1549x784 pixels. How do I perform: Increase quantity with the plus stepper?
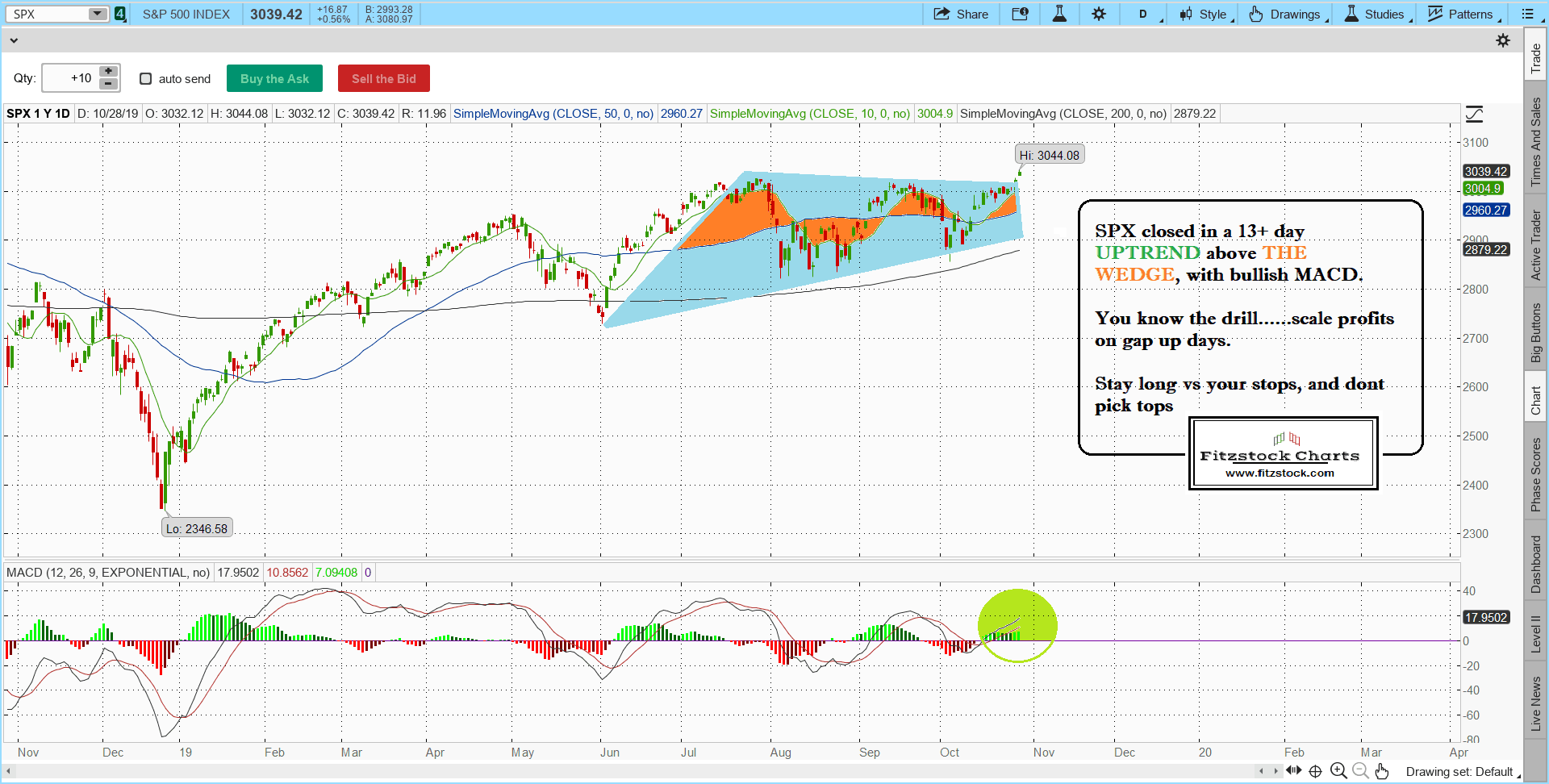108,72
